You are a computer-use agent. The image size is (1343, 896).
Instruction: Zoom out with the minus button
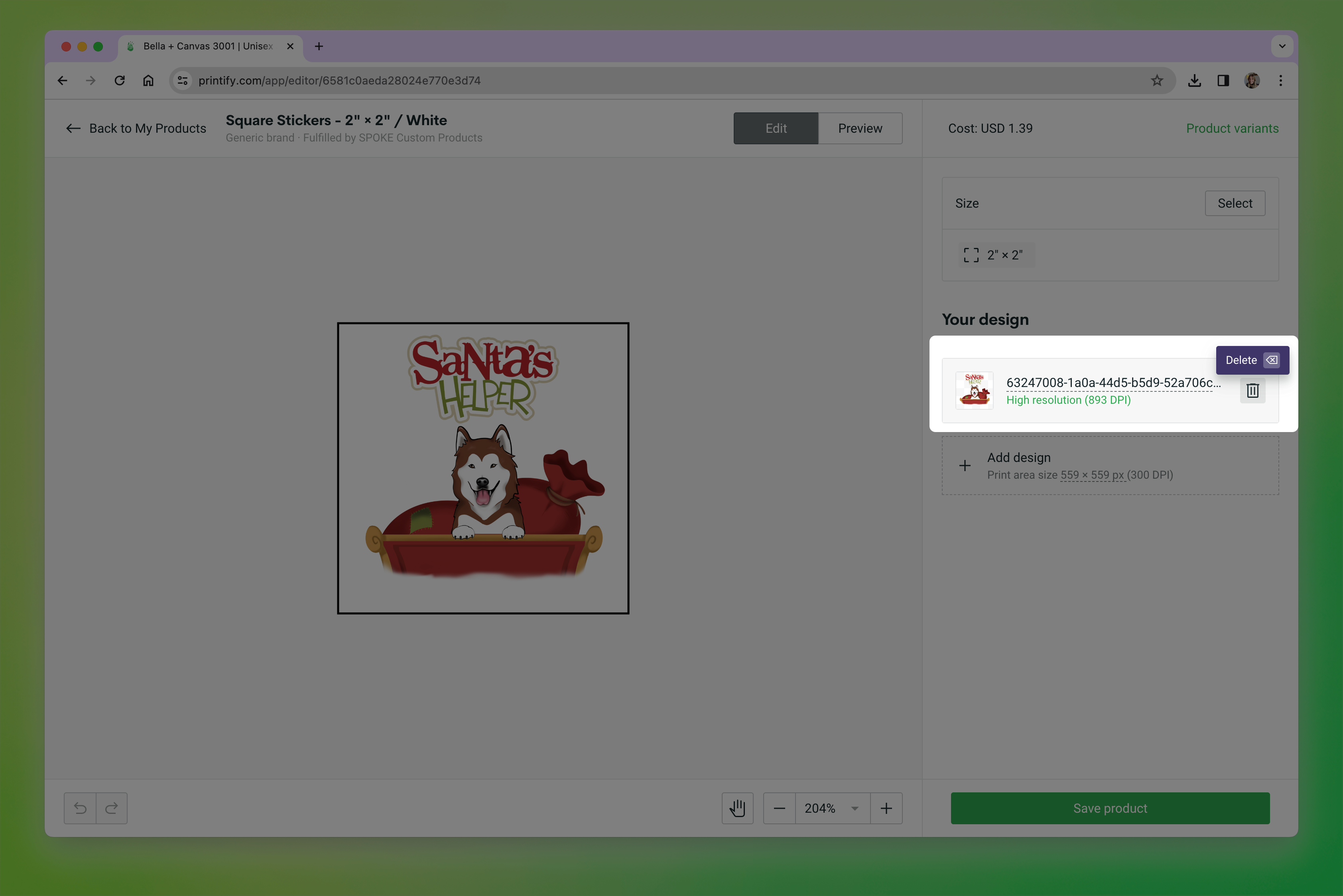(x=779, y=808)
